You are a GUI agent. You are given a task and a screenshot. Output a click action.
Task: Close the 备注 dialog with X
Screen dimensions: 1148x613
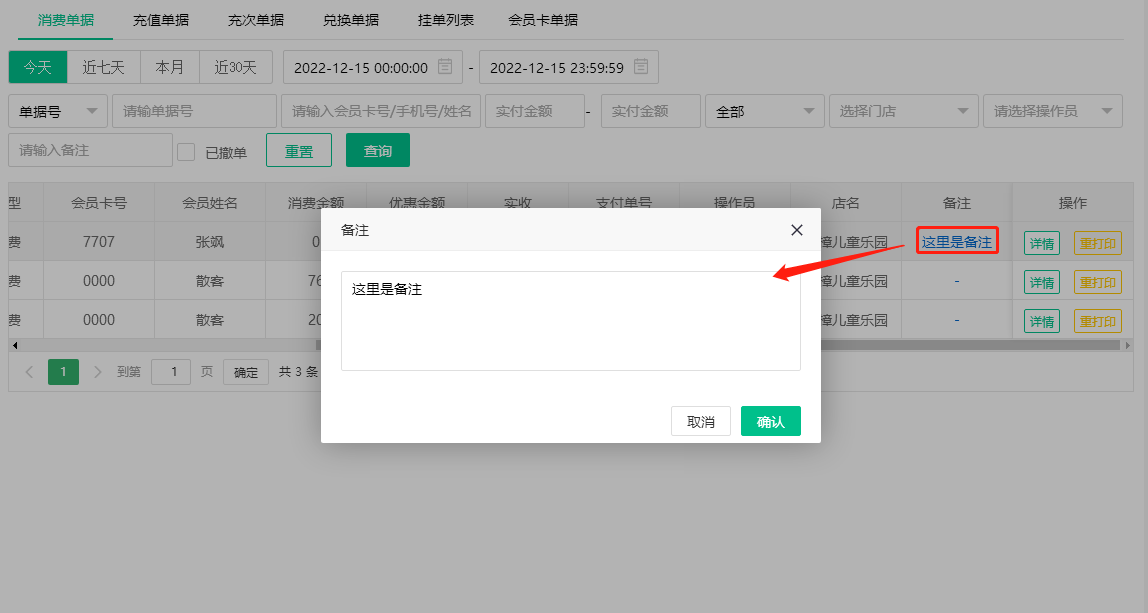[x=797, y=230]
